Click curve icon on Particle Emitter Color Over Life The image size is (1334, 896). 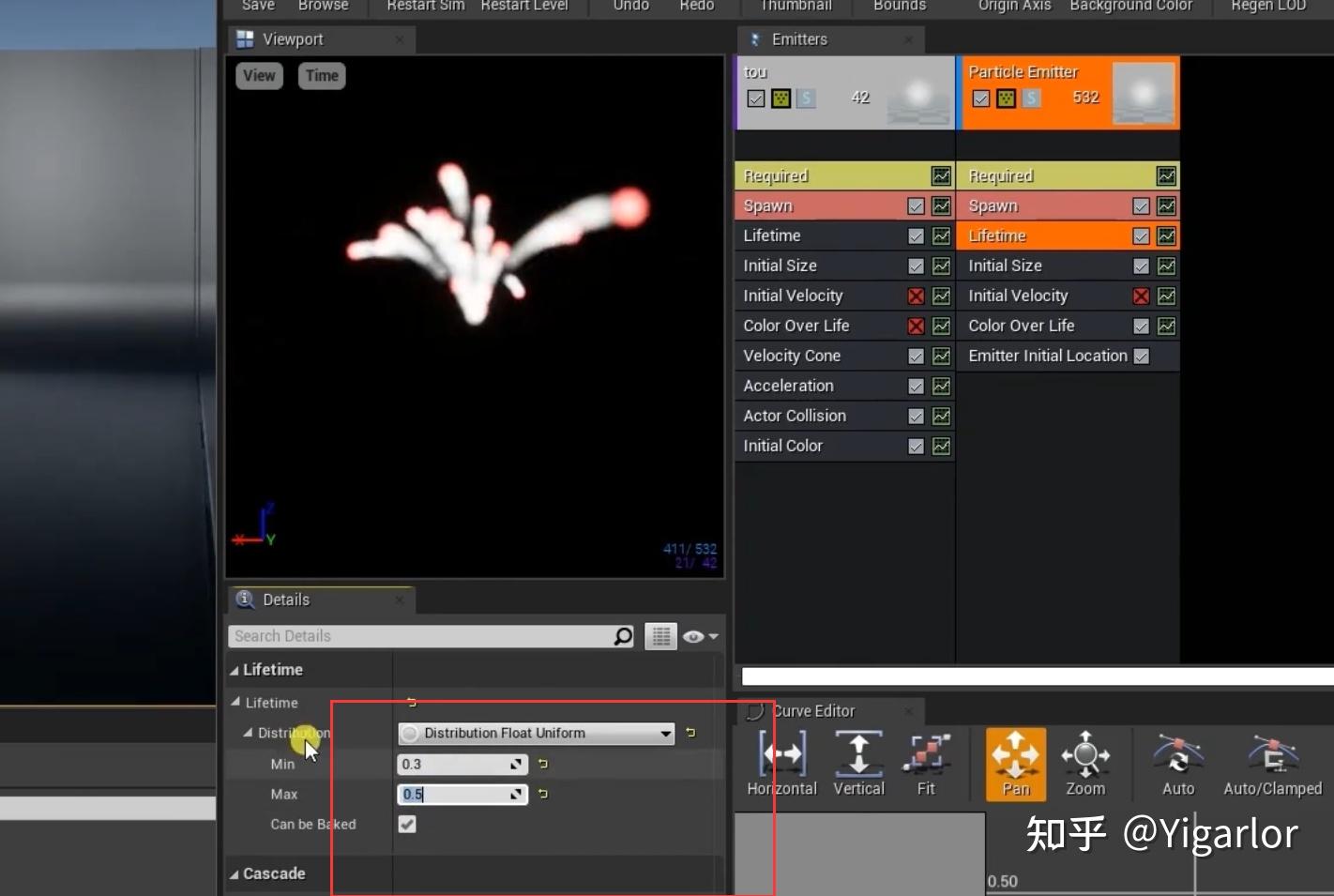[x=1166, y=326]
